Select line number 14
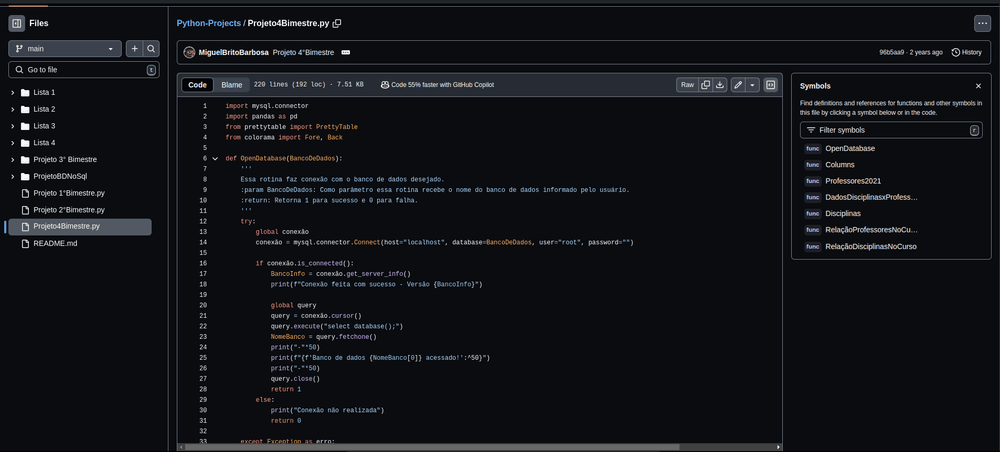Screen dimensions: 1000x452 pos(203,243)
